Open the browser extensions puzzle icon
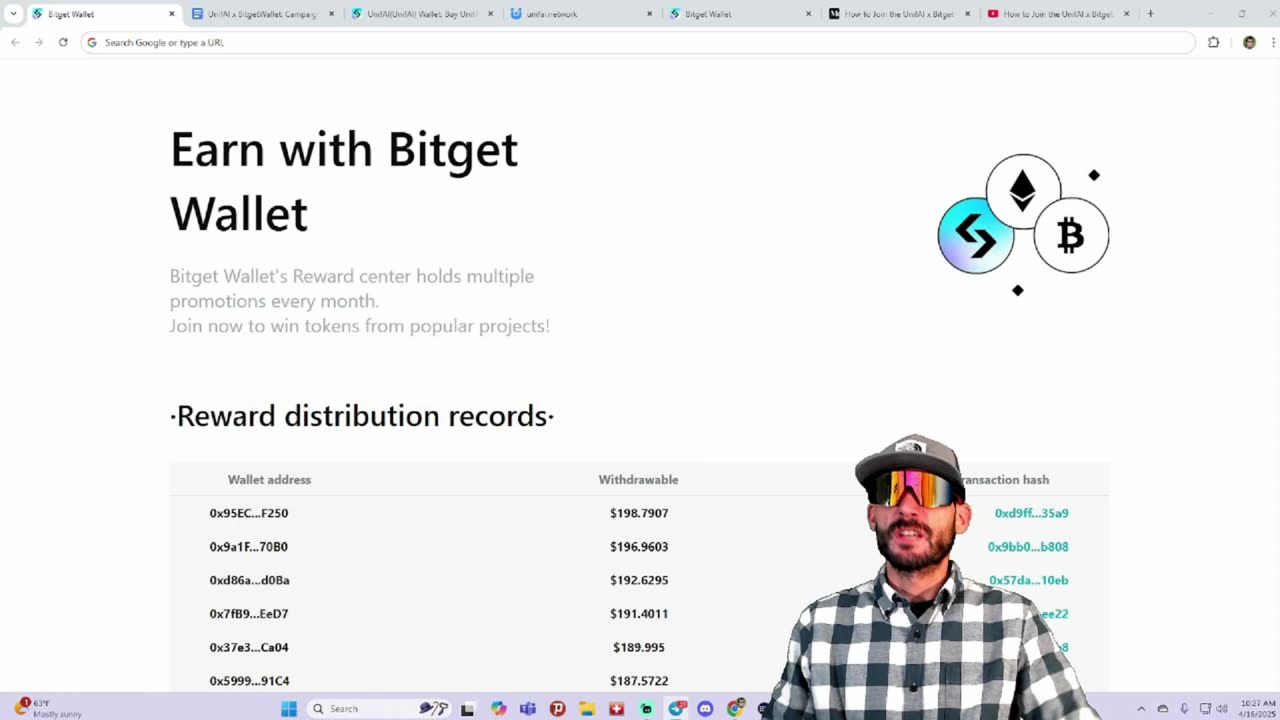The width and height of the screenshot is (1280, 720). (1214, 42)
